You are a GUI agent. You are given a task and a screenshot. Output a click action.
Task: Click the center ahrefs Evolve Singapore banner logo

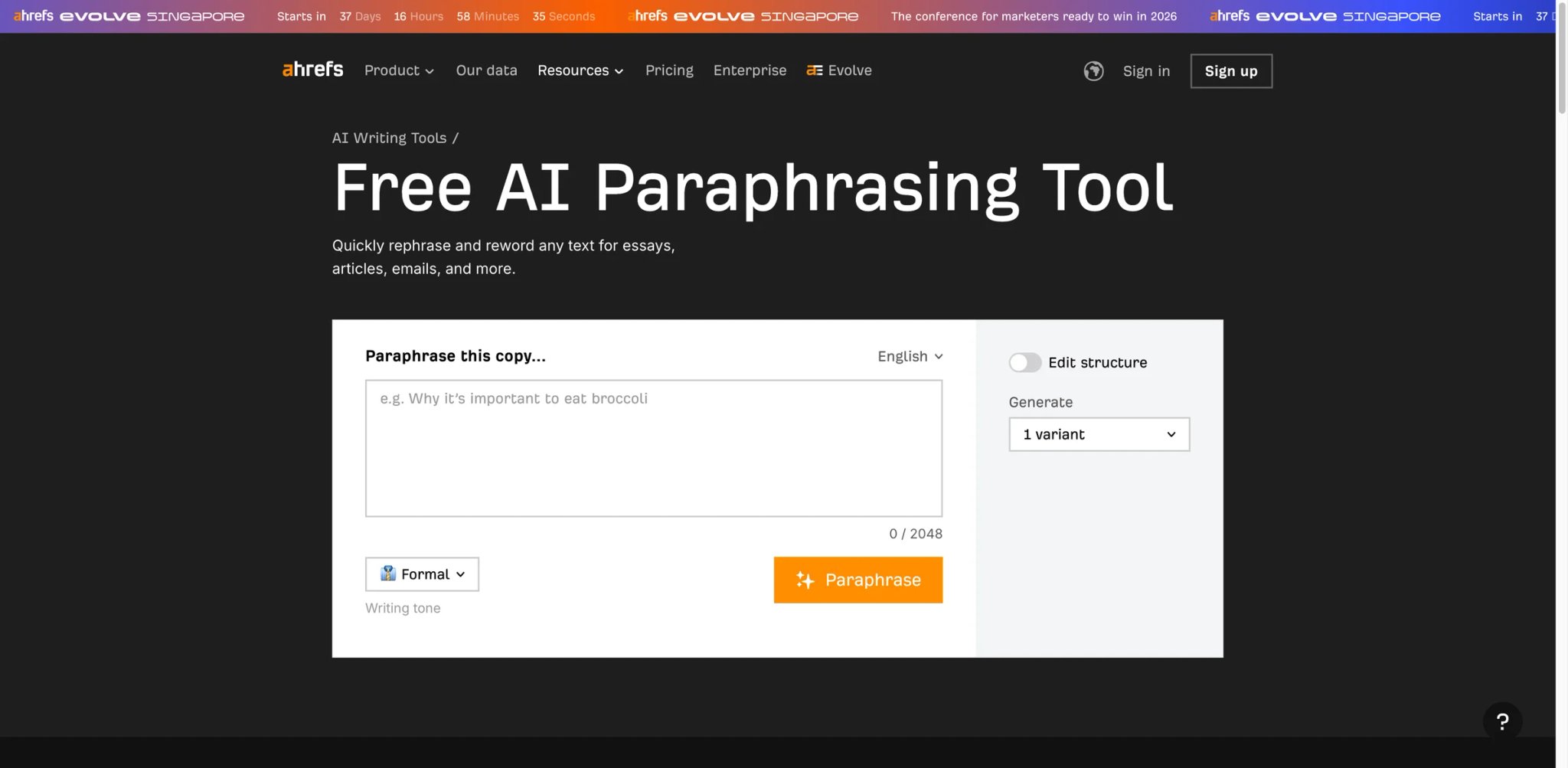[x=743, y=16]
